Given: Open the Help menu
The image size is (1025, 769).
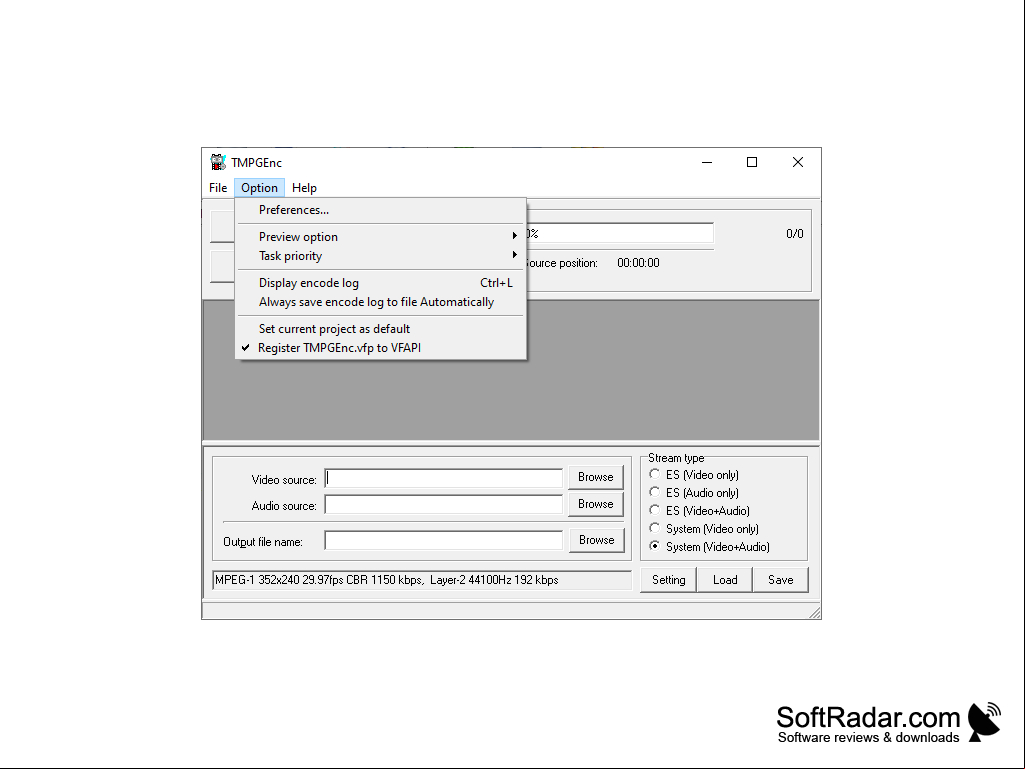Looking at the screenshot, I should pyautogui.click(x=304, y=188).
